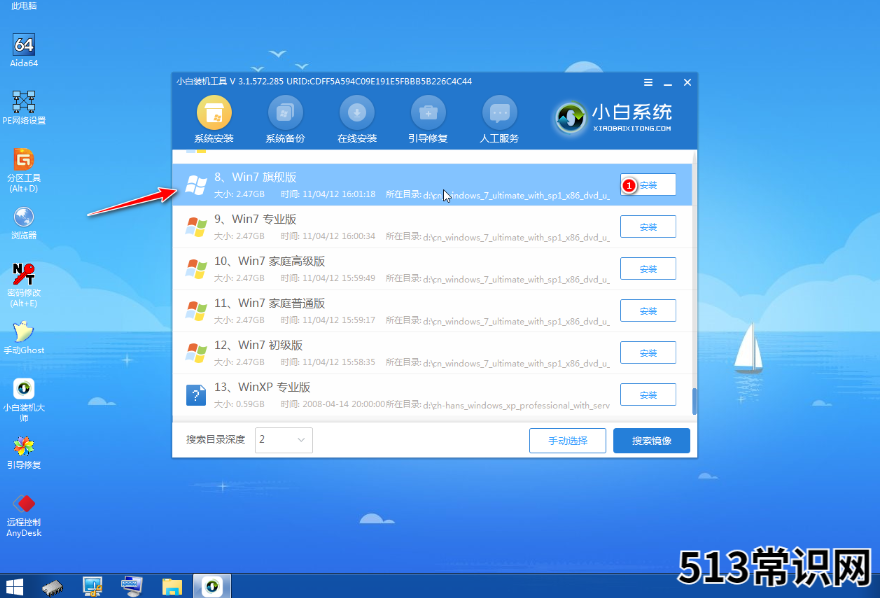Image resolution: width=880 pixels, height=598 pixels.
Task: Click the Windows icon of Win7 家庭普通版
Action: (x=196, y=311)
